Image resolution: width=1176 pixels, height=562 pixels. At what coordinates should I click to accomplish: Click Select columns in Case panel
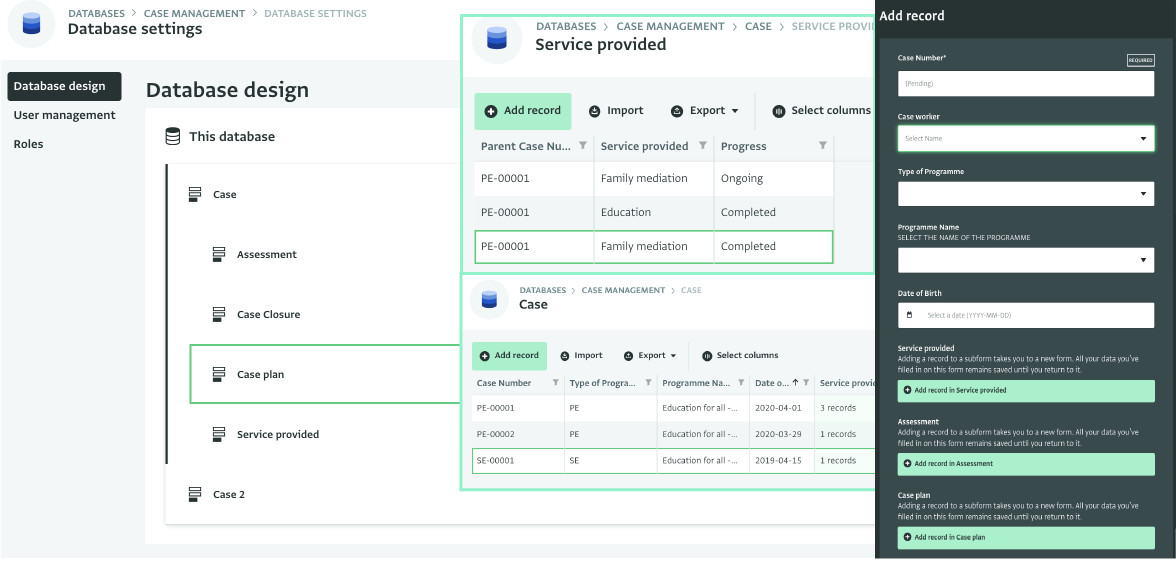740,356
